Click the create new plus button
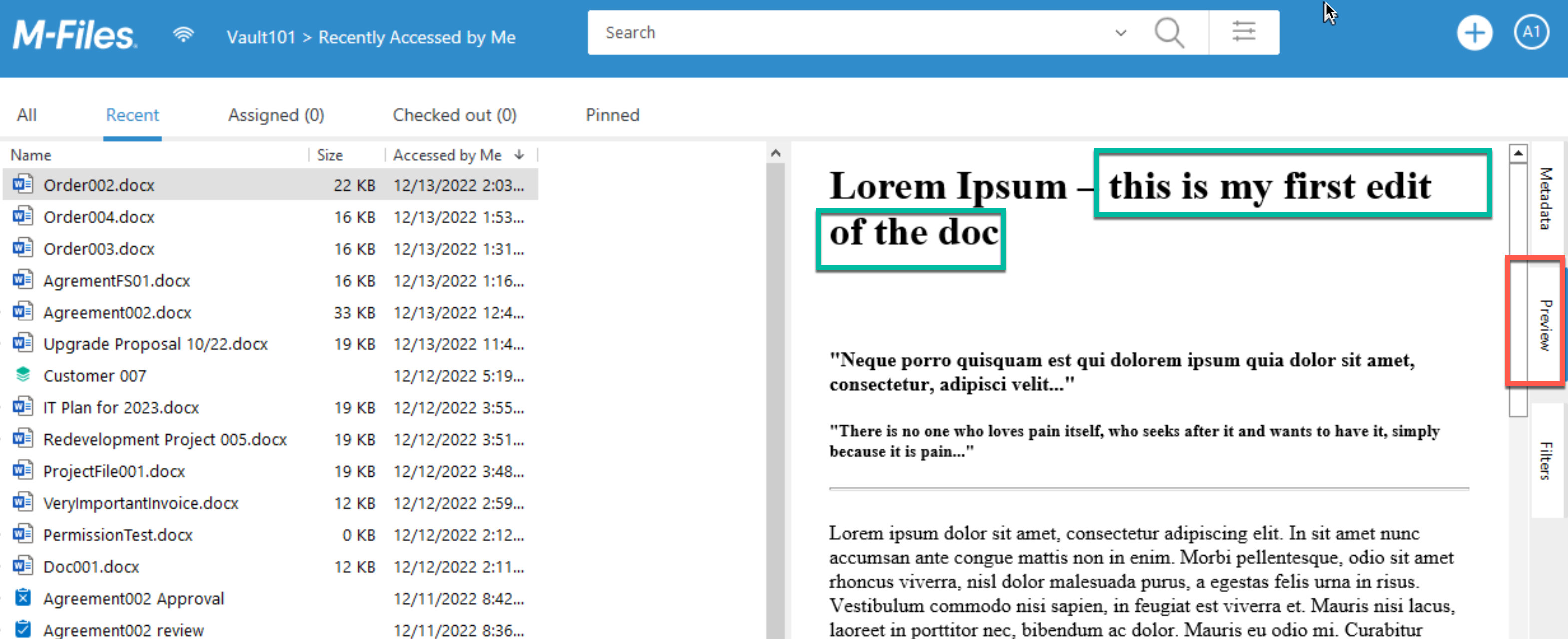 (1474, 33)
